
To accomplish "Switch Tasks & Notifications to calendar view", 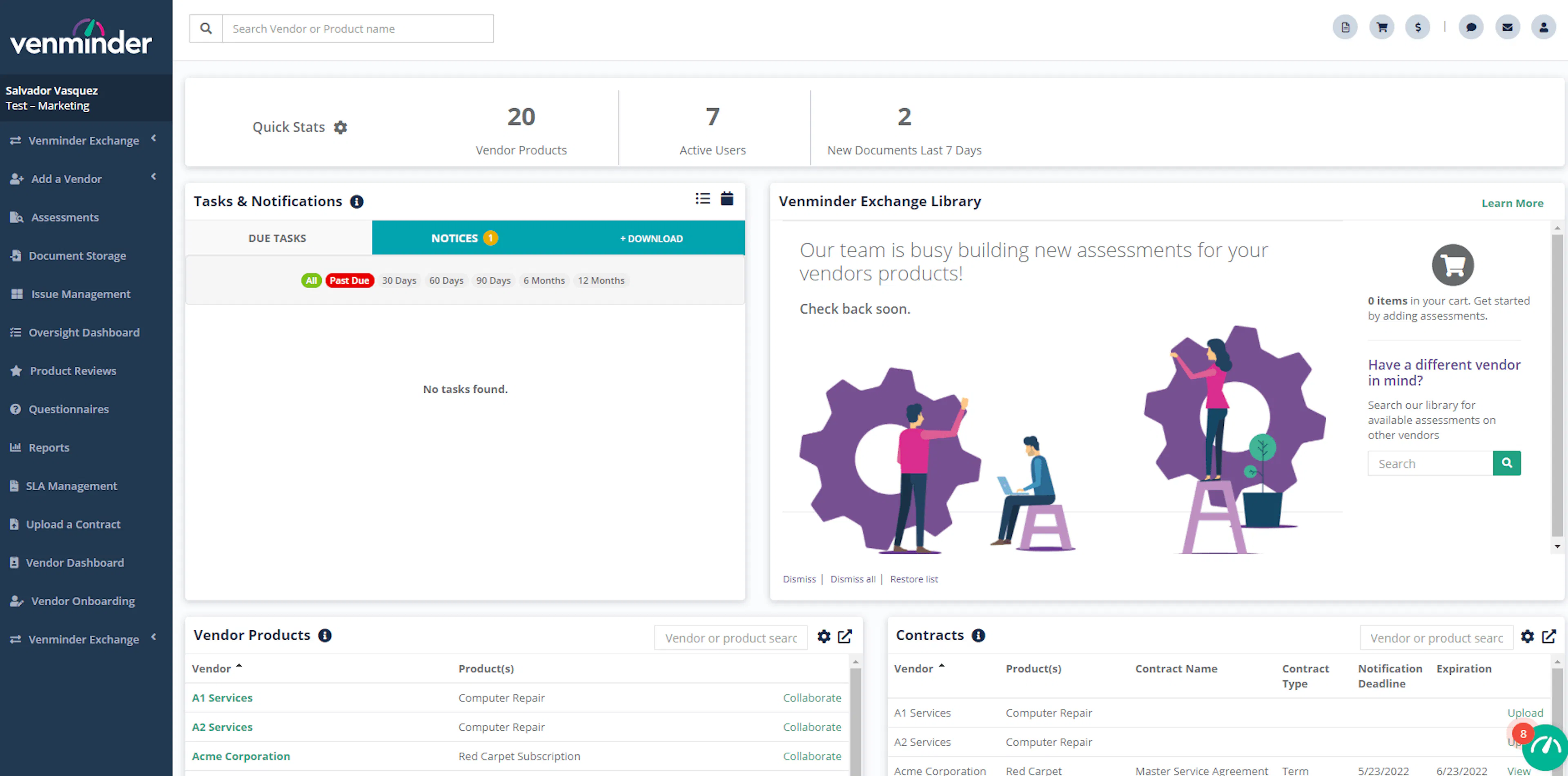I will [727, 198].
